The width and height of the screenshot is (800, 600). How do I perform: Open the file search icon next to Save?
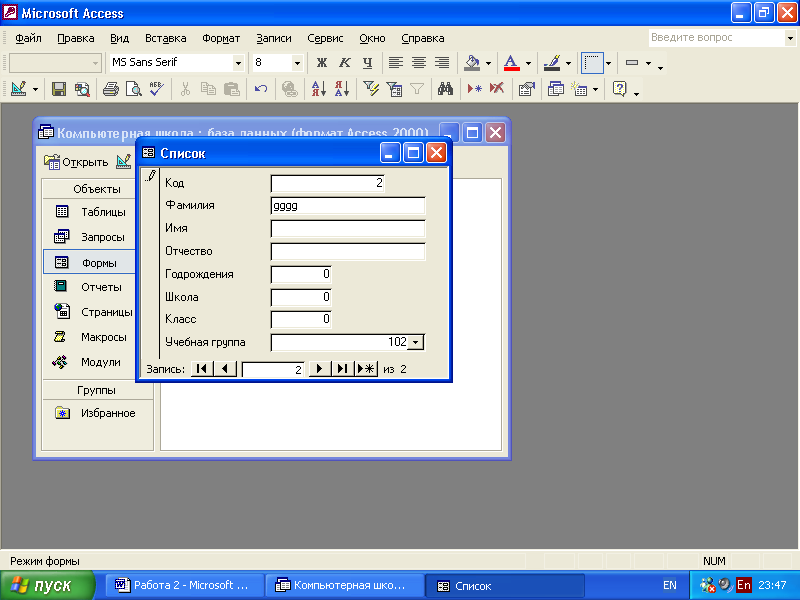[82, 89]
